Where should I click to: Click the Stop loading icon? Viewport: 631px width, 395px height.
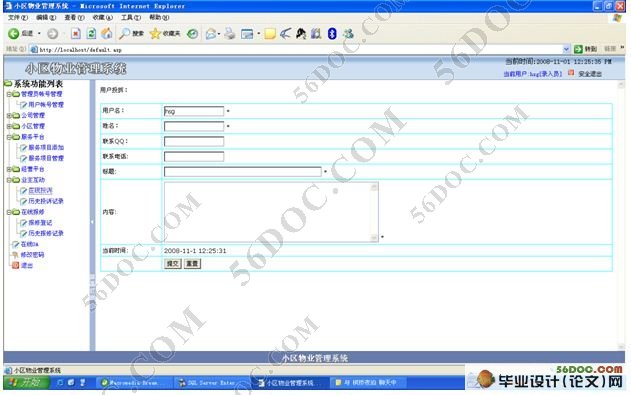(75, 34)
